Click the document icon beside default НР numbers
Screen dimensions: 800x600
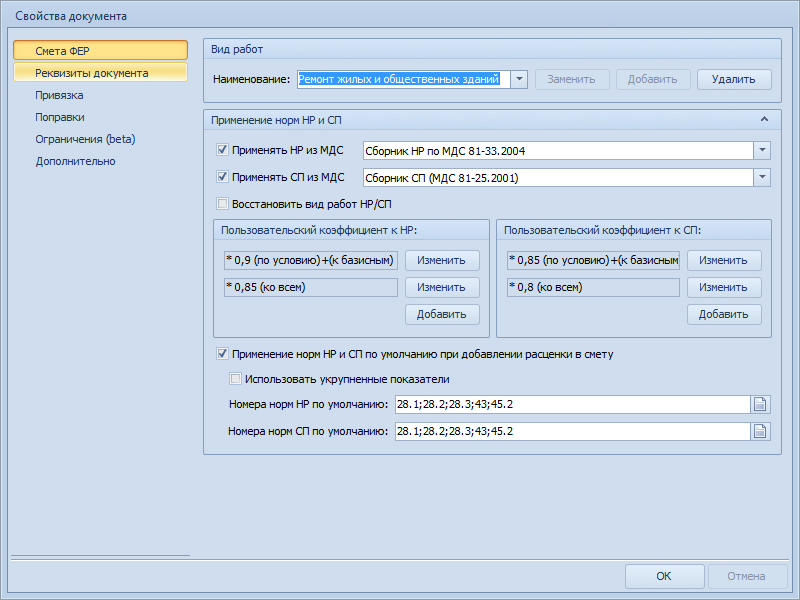point(761,405)
